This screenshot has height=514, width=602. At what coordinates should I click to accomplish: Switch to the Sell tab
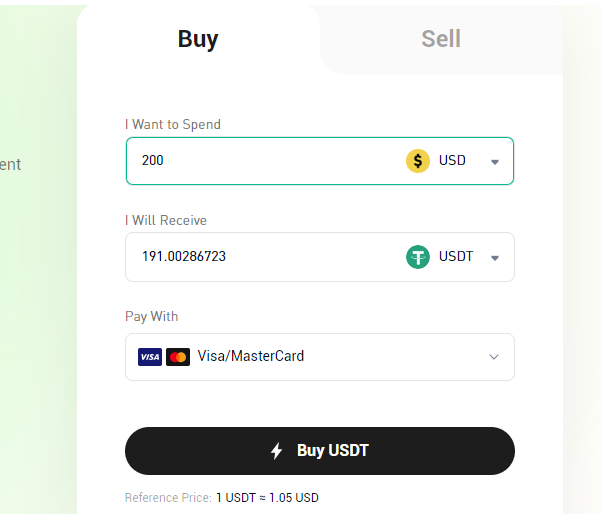click(441, 39)
